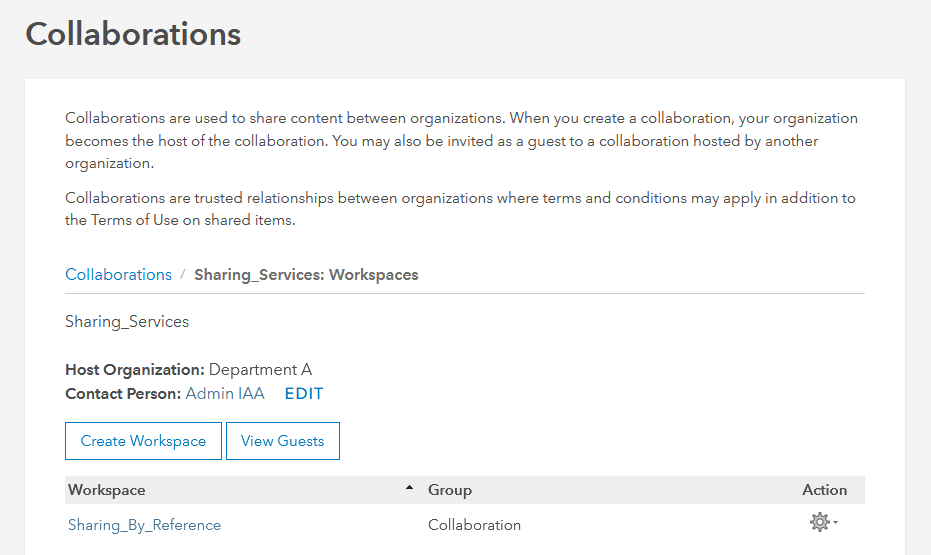This screenshot has width=931, height=555.
Task: Click the paragraph describing collaboration hosting
Action: tap(461, 140)
